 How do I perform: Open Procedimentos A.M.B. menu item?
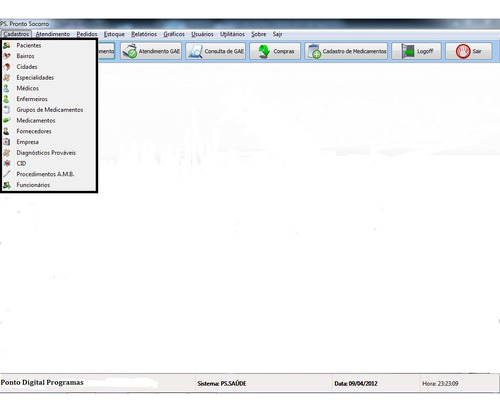pos(49,174)
